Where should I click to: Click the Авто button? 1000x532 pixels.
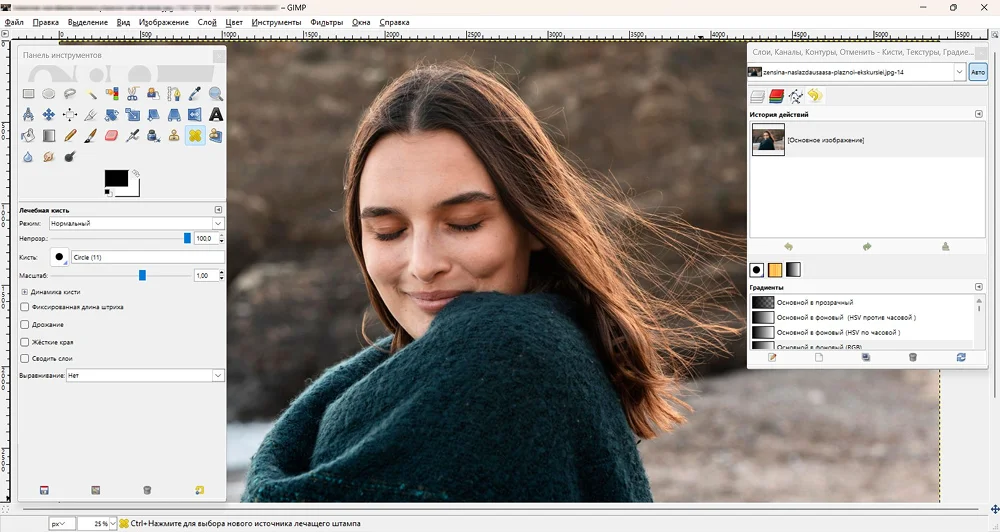click(x=977, y=72)
